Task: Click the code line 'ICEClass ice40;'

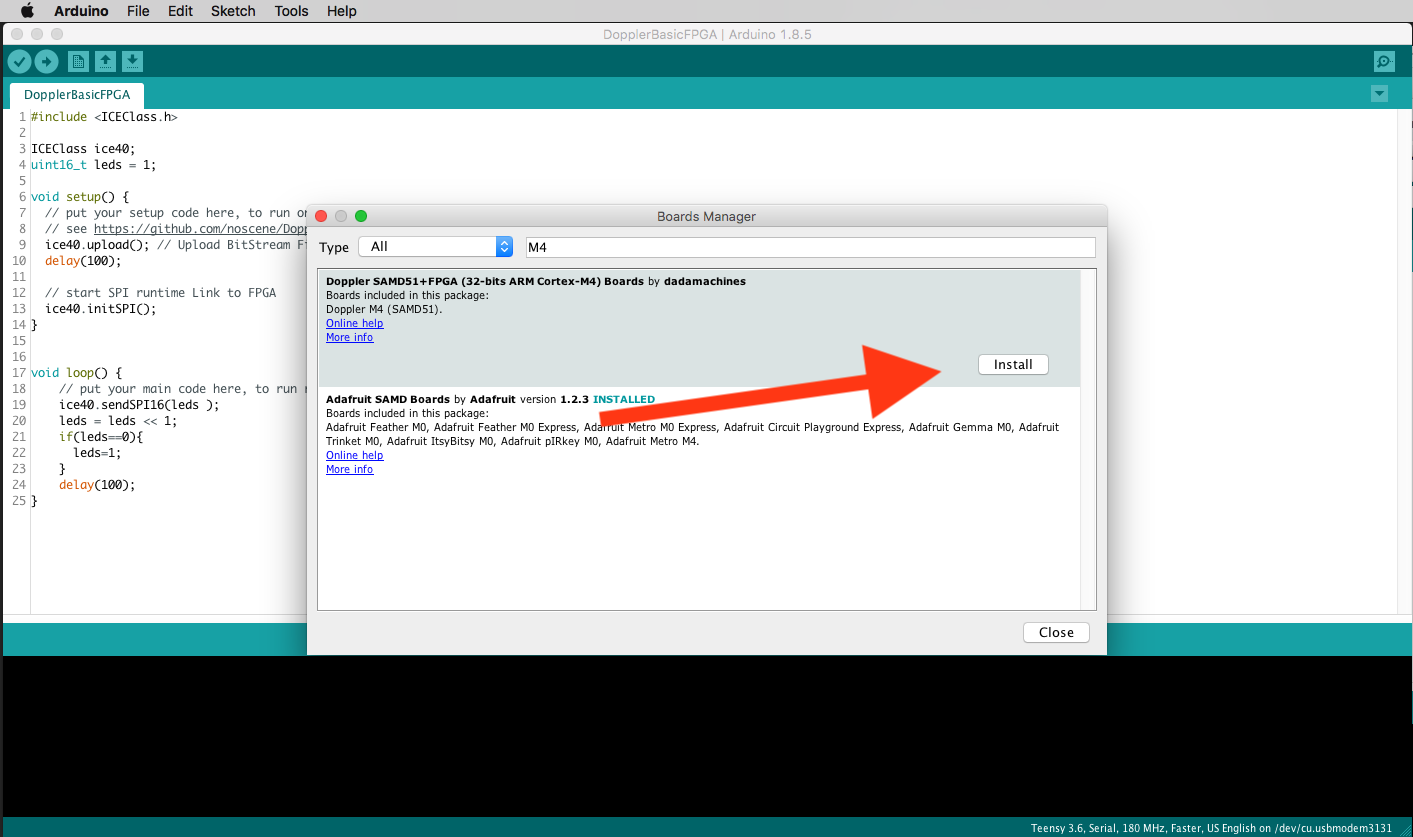Action: [x=83, y=149]
